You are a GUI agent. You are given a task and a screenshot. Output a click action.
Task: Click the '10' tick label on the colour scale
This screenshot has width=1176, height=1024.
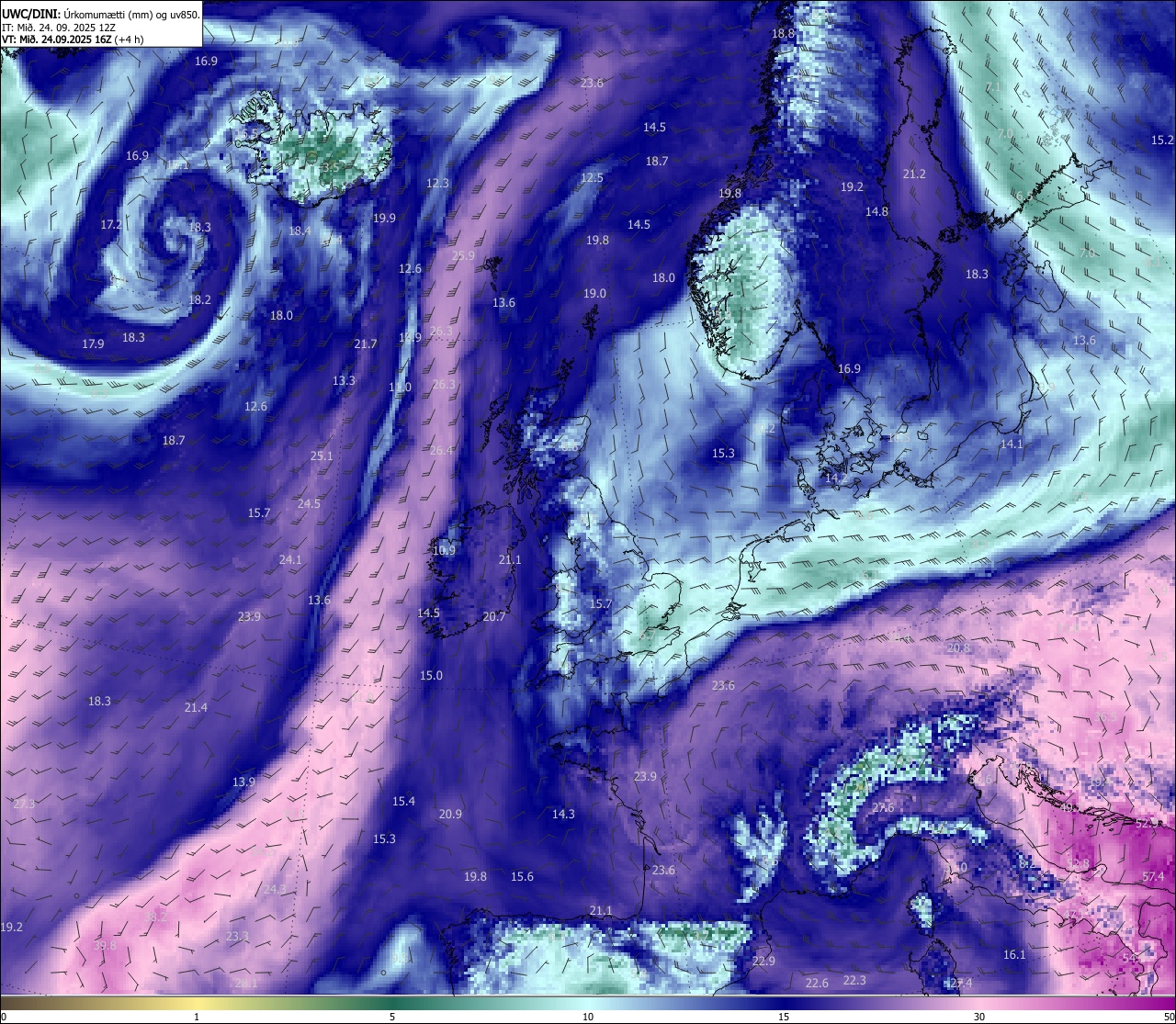[x=588, y=1017]
